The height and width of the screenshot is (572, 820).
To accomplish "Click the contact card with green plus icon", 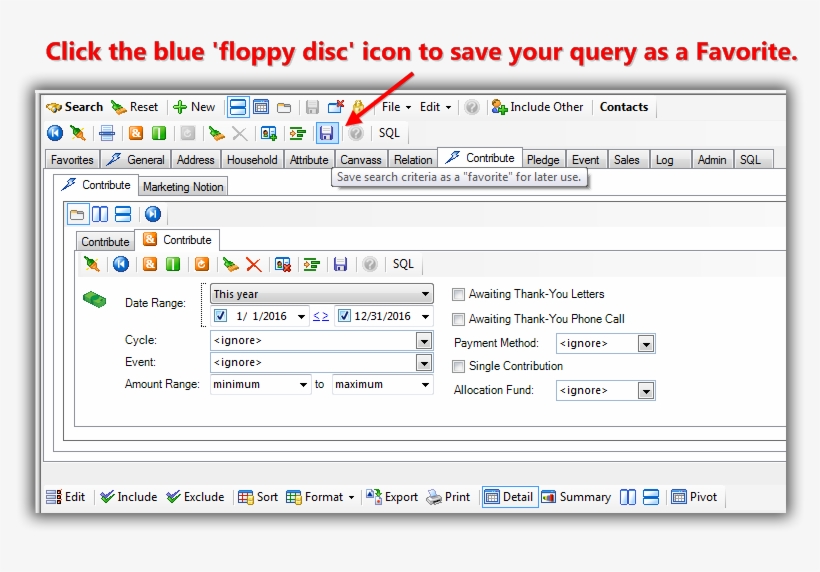I will click(x=269, y=133).
